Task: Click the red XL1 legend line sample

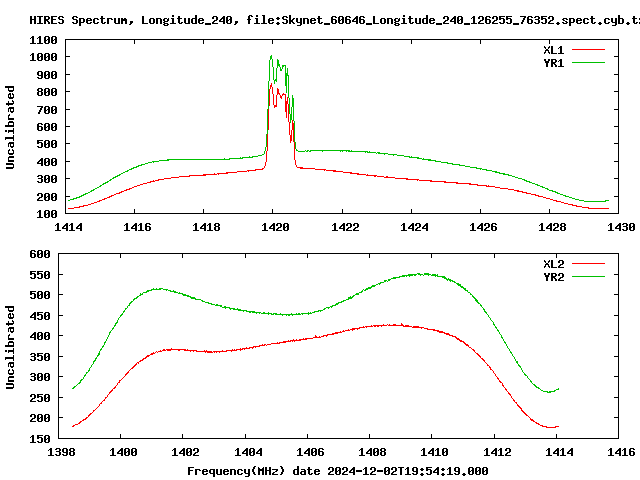Action: [588, 50]
